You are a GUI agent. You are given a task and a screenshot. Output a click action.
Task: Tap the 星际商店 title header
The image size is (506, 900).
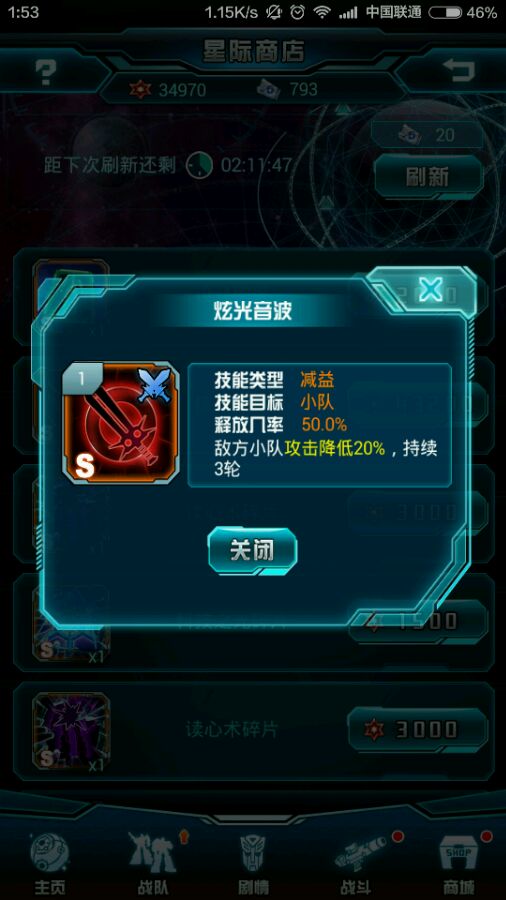[x=253, y=52]
